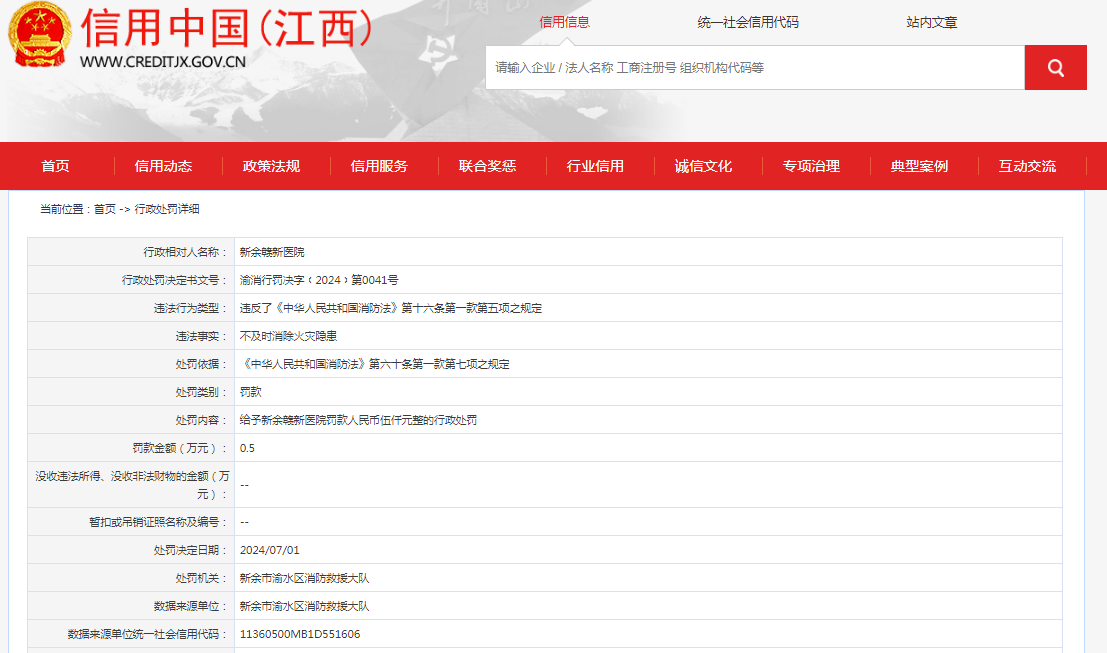This screenshot has width=1107, height=653.
Task: Click the WWW.CREDITJX.GOV.CN address text
Action: point(163,62)
